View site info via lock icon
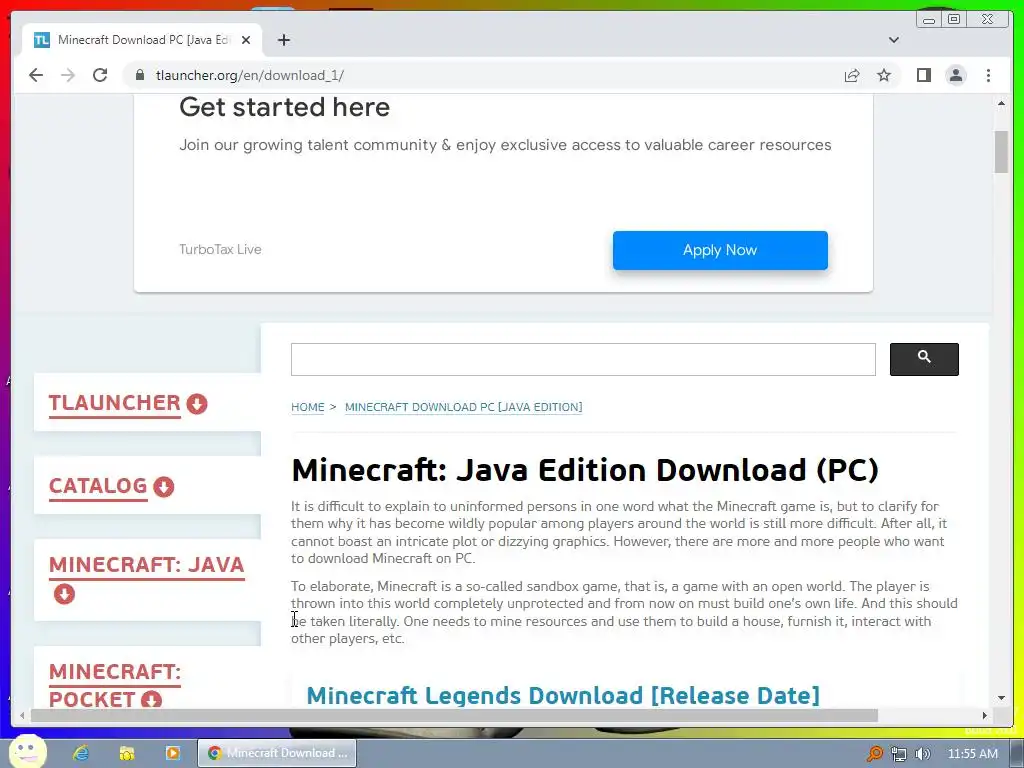1024x768 pixels. click(x=140, y=75)
